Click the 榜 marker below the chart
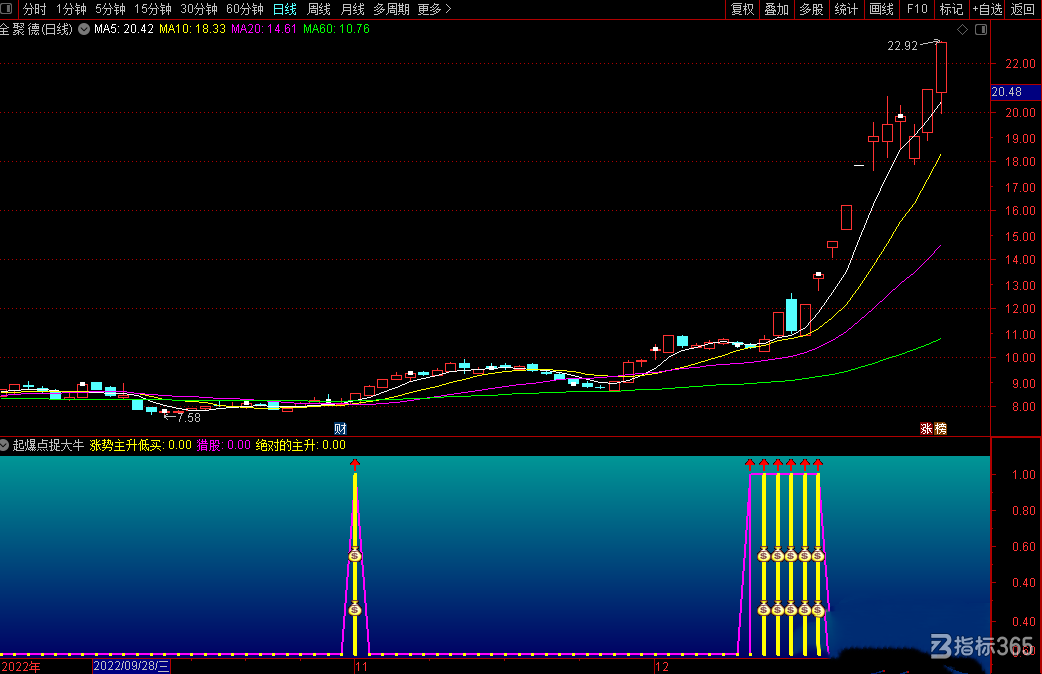The width and height of the screenshot is (1042, 674). (940, 429)
